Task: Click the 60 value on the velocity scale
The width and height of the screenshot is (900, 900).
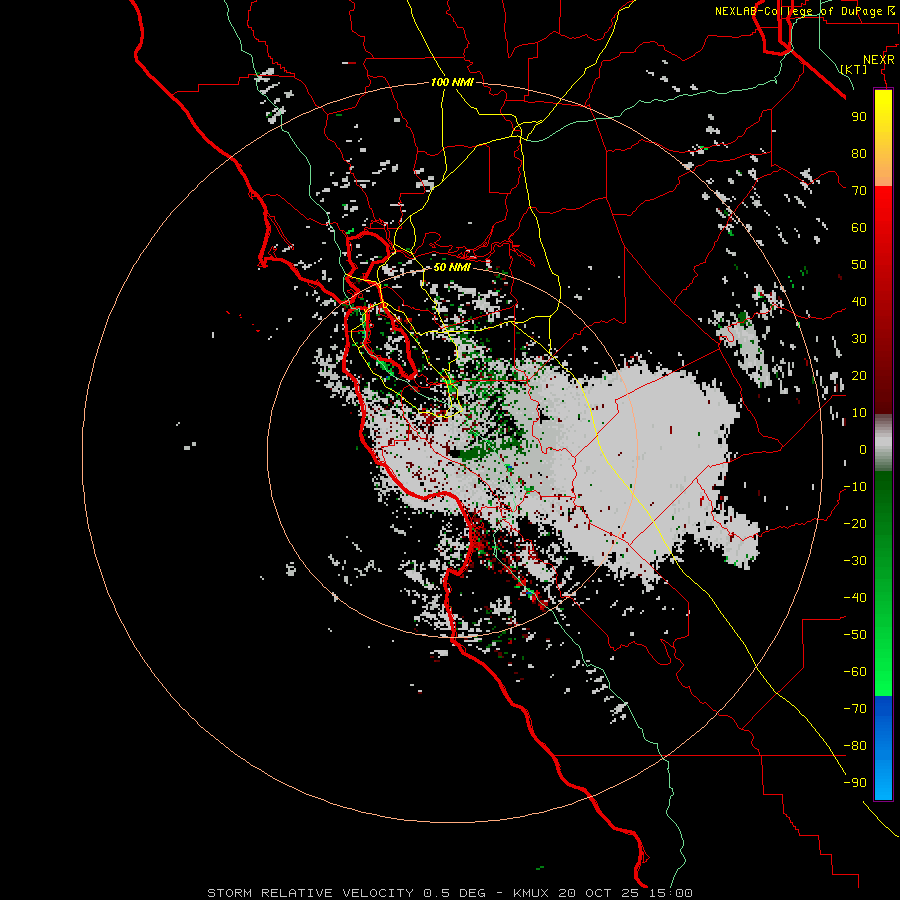Action: [x=859, y=227]
